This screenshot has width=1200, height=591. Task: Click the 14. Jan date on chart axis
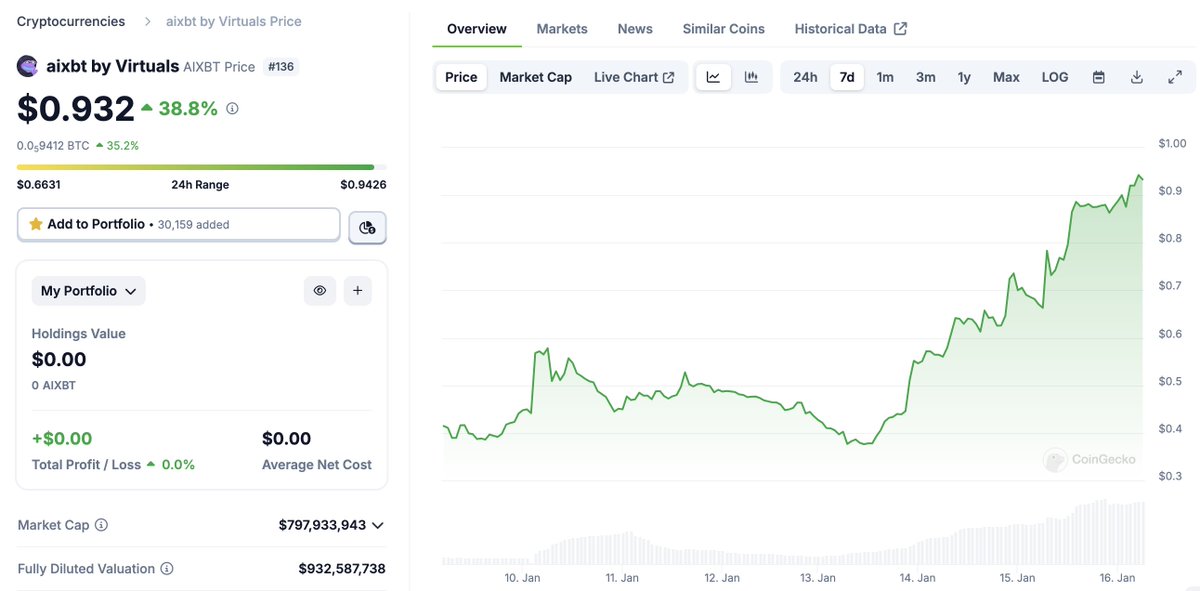(918, 578)
